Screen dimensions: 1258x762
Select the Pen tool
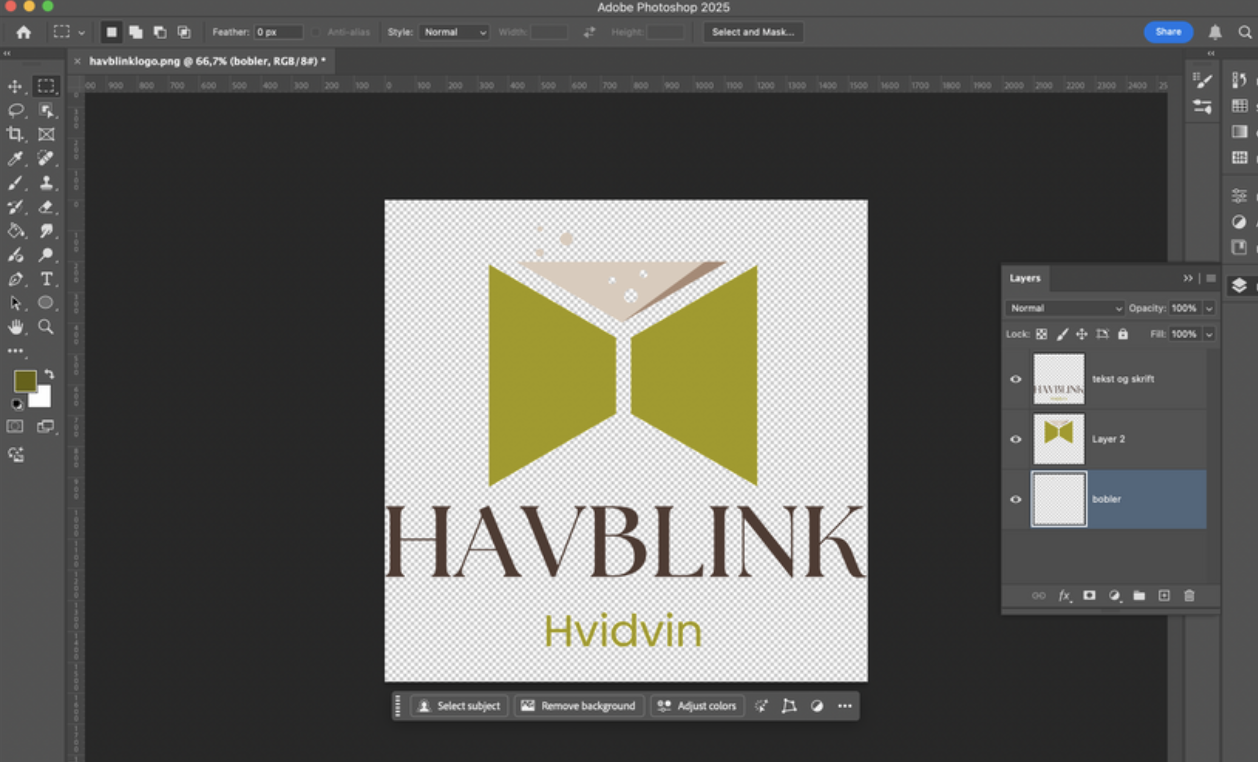(x=15, y=279)
